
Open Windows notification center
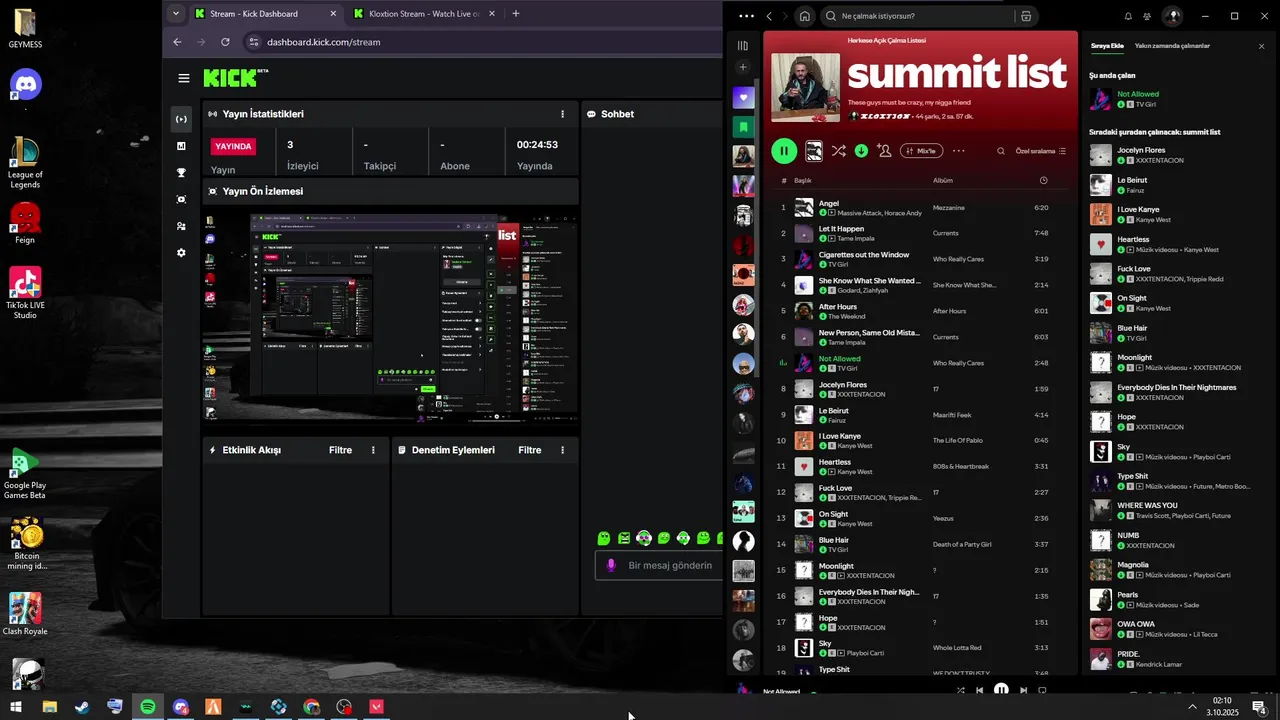tap(1260, 707)
